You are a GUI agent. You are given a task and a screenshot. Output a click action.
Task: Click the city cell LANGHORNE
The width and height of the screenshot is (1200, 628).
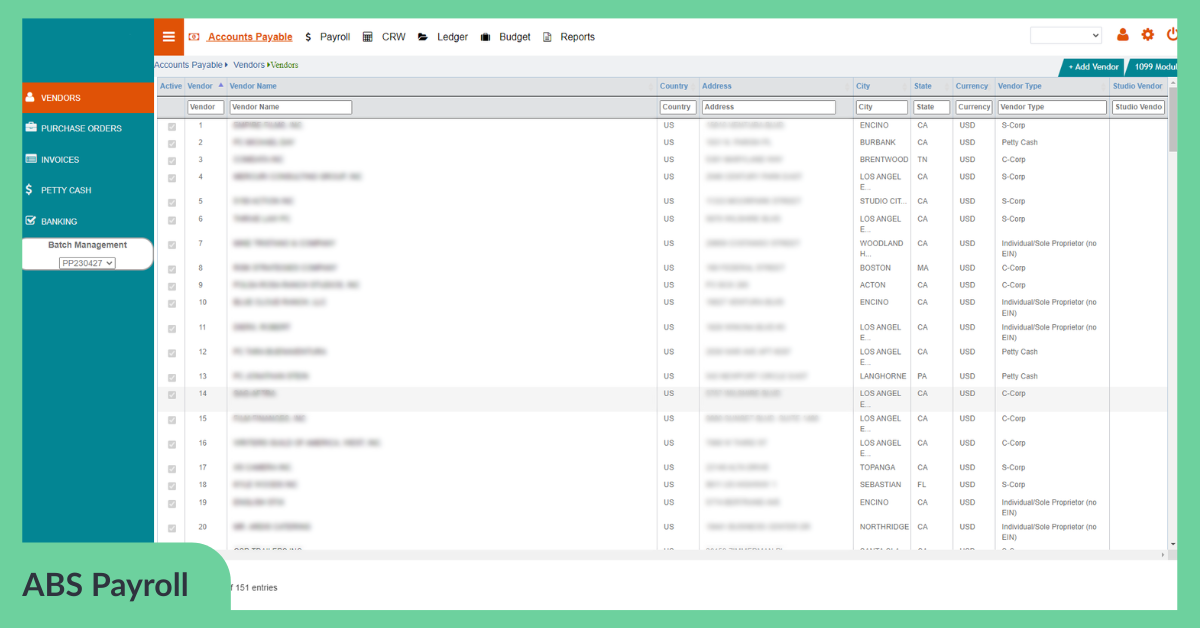tap(883, 376)
